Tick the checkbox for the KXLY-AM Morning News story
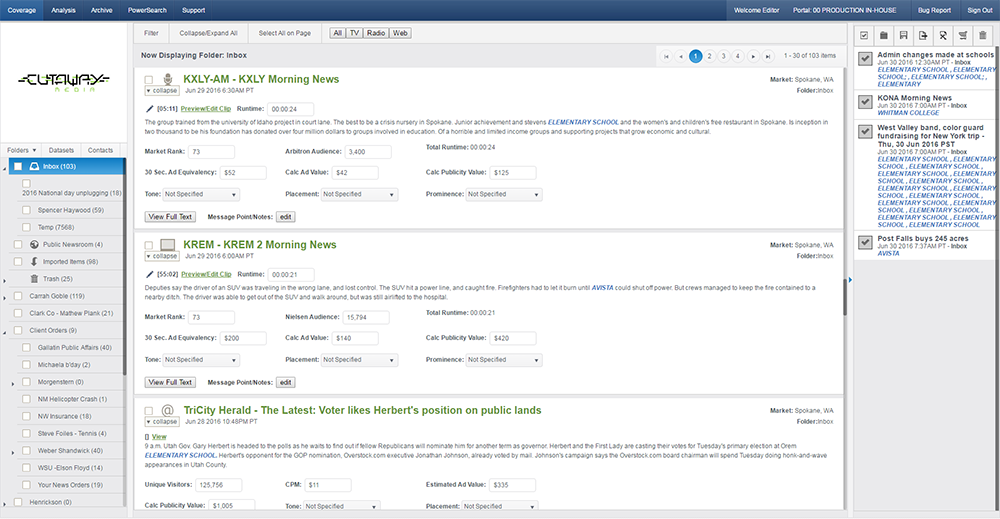The image size is (1000, 519). tap(149, 80)
